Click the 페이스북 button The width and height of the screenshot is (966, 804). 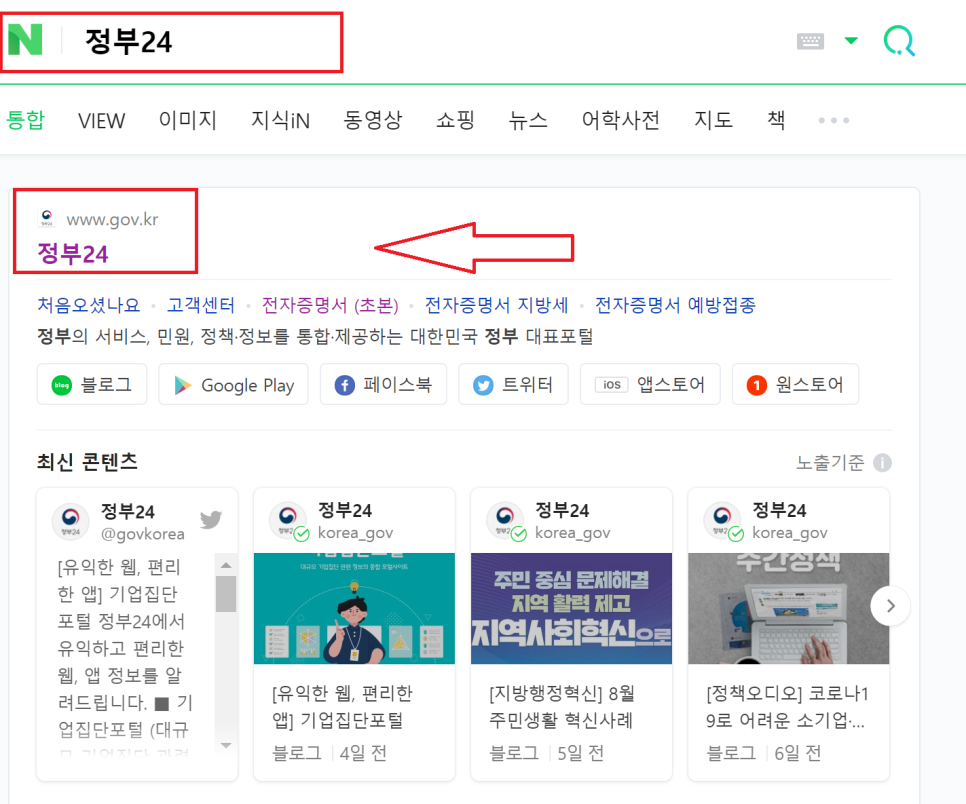click(x=383, y=384)
